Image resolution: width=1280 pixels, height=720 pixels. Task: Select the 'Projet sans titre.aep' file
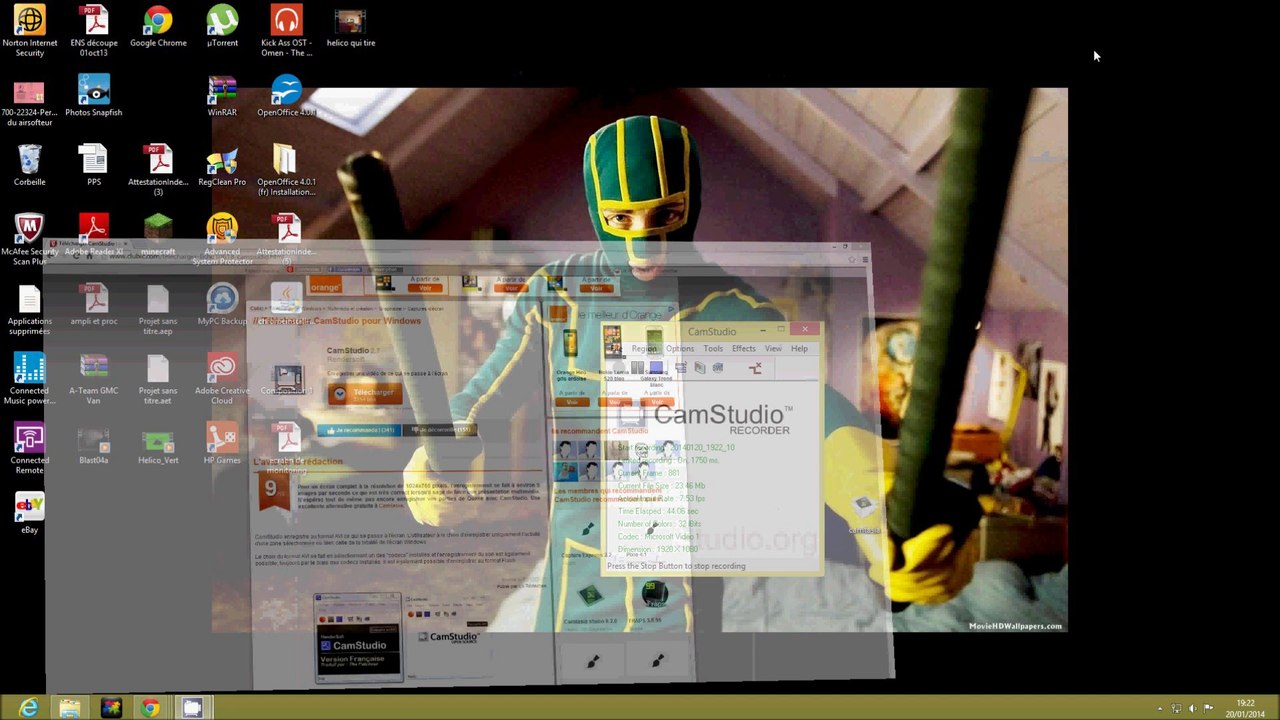[158, 309]
